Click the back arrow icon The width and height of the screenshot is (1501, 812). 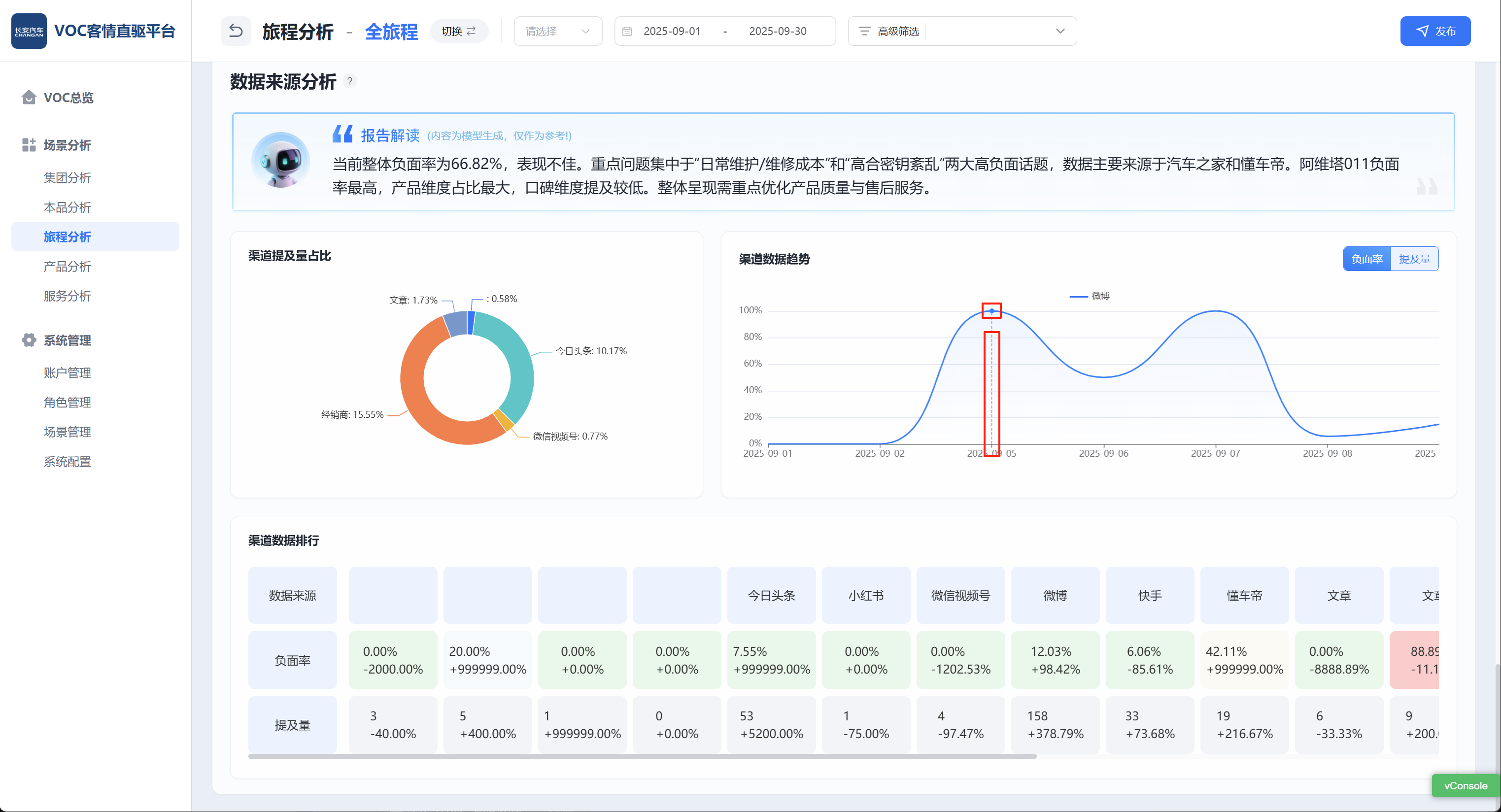point(236,31)
